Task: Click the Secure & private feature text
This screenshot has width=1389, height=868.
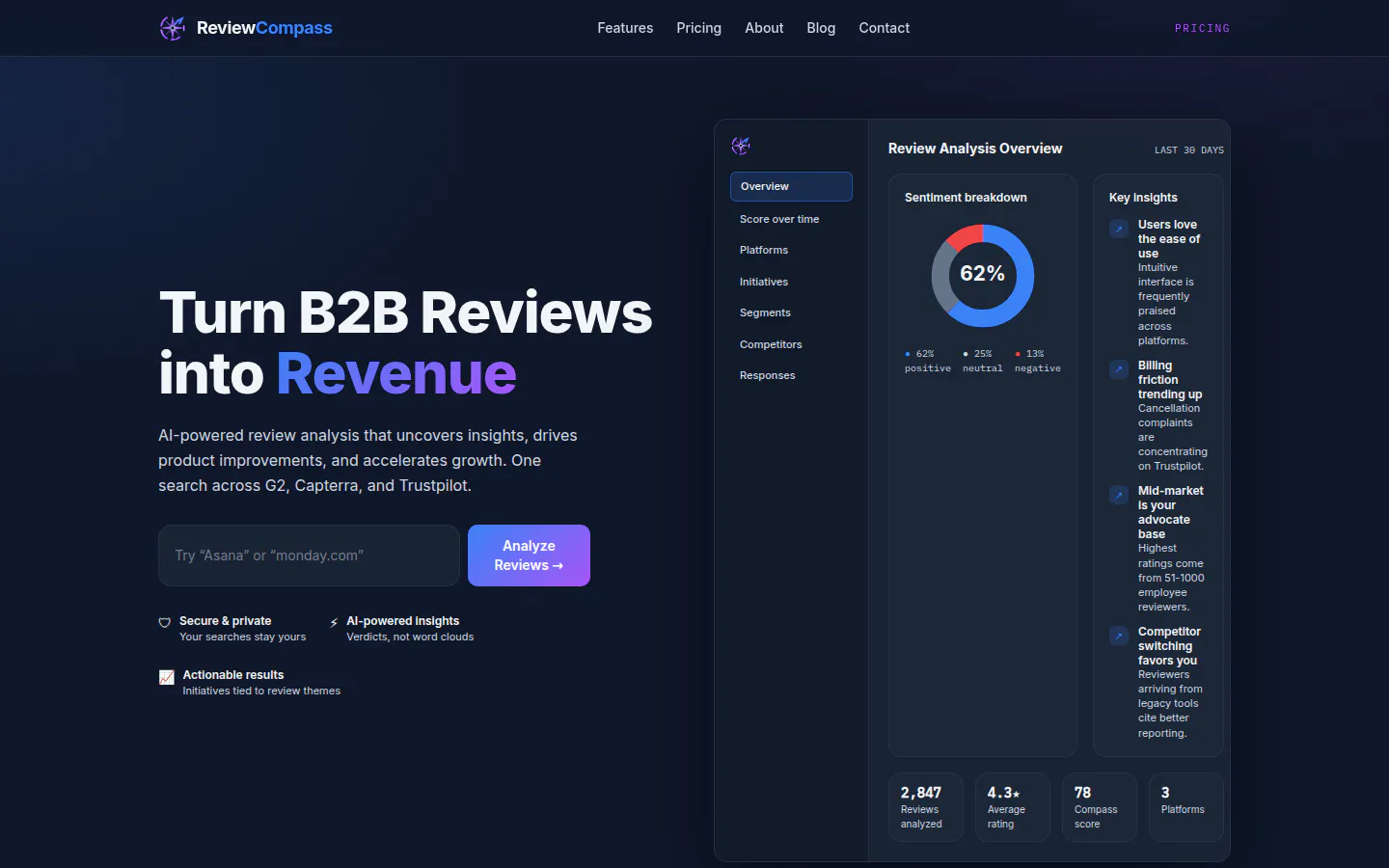Action: pos(242,629)
